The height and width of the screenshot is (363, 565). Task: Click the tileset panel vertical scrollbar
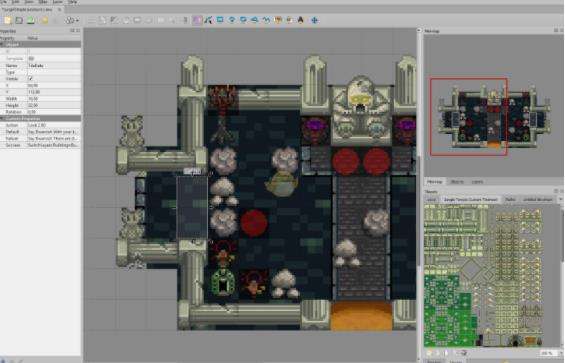[562, 274]
